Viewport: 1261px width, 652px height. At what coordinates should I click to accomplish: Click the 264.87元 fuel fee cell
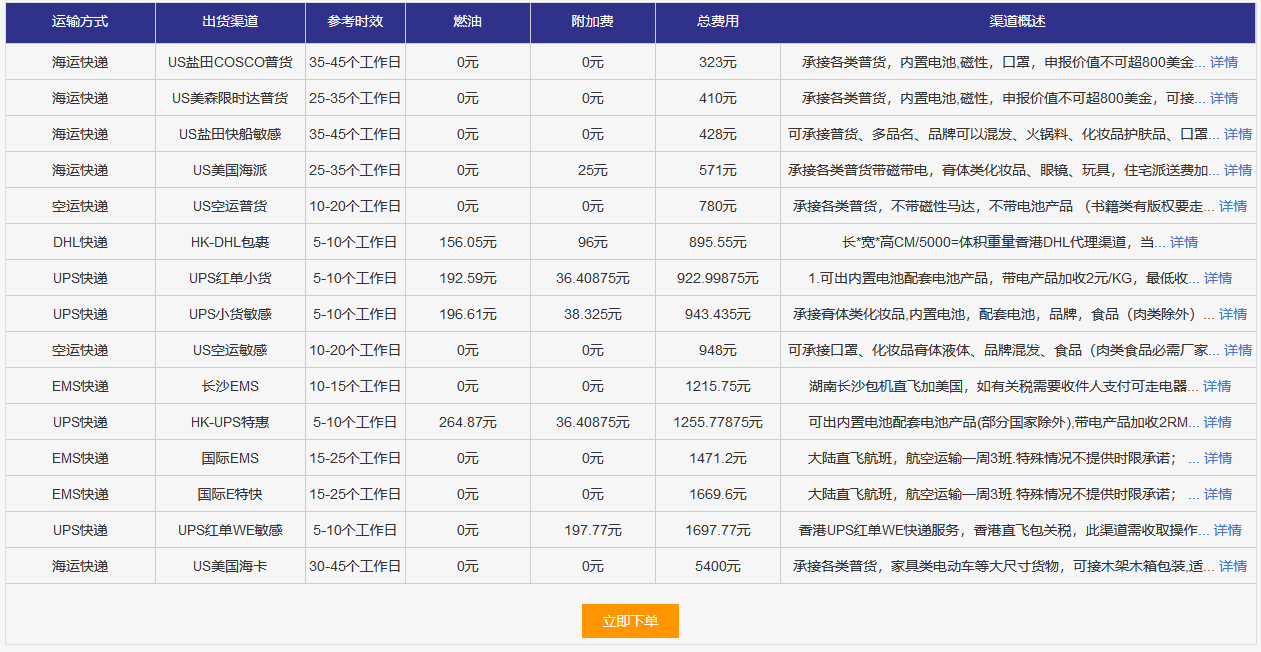pyautogui.click(x=468, y=422)
